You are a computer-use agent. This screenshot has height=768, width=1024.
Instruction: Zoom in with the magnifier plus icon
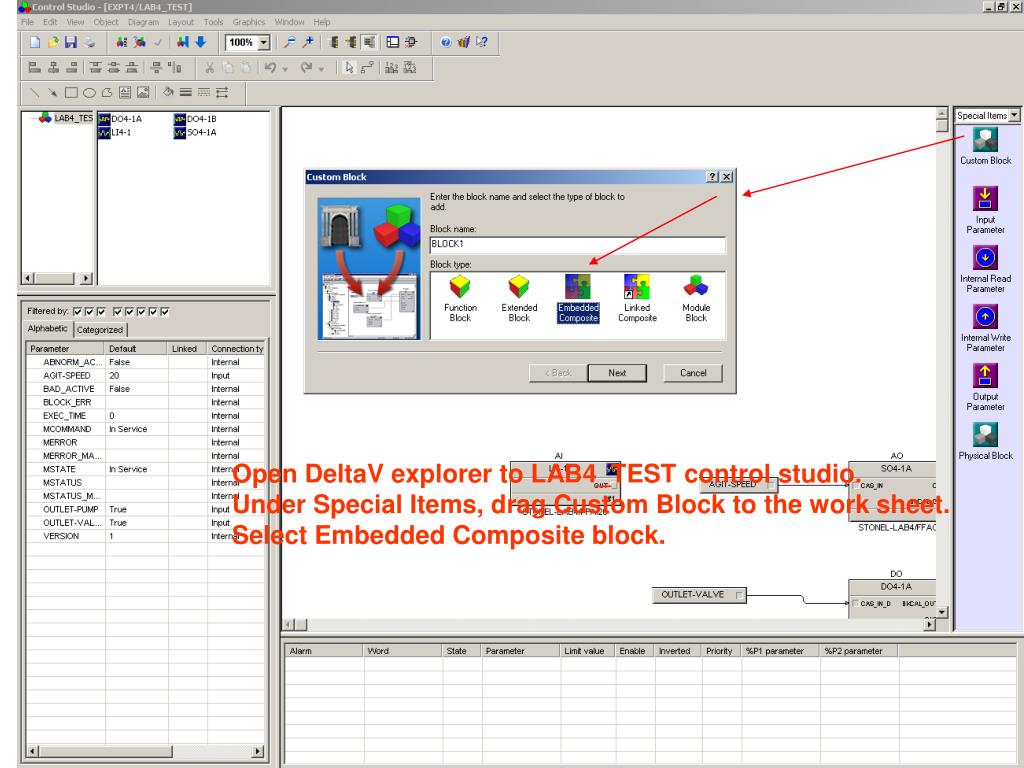click(308, 42)
